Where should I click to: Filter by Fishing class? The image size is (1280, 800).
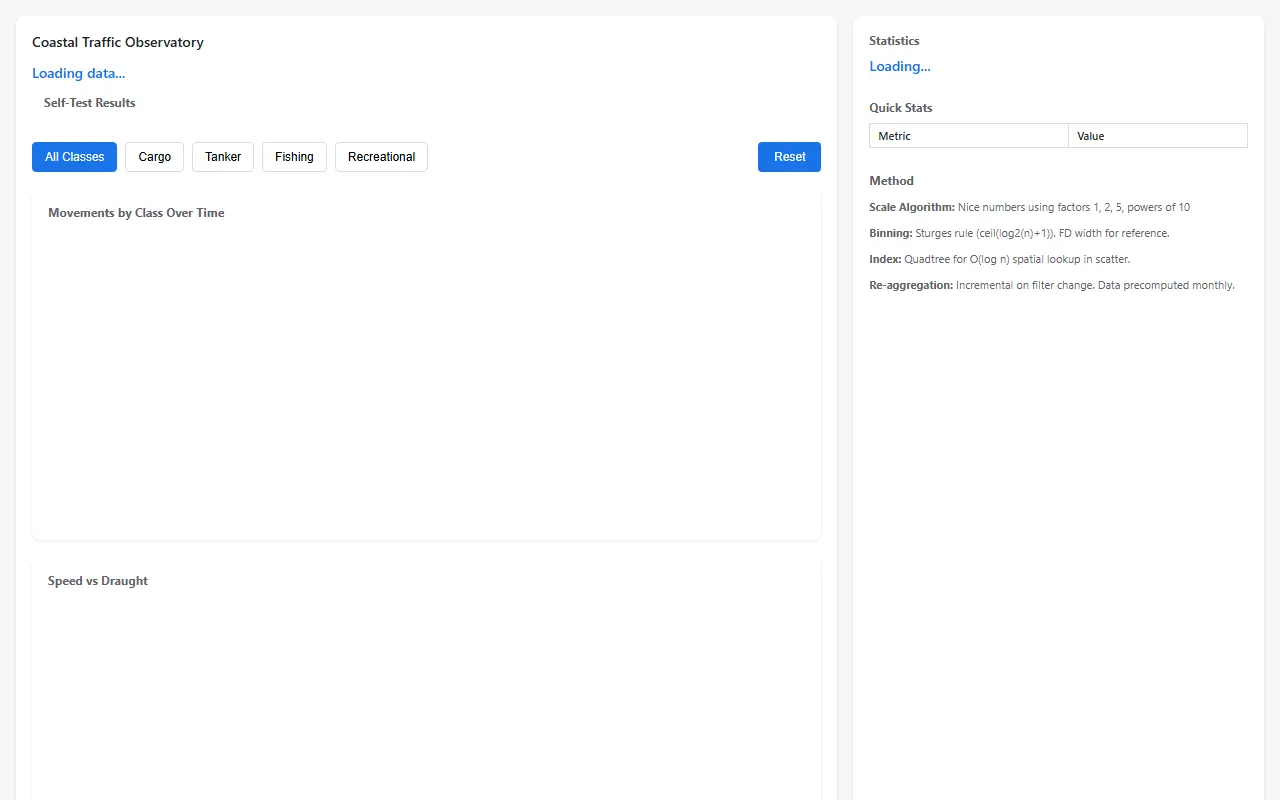point(294,157)
